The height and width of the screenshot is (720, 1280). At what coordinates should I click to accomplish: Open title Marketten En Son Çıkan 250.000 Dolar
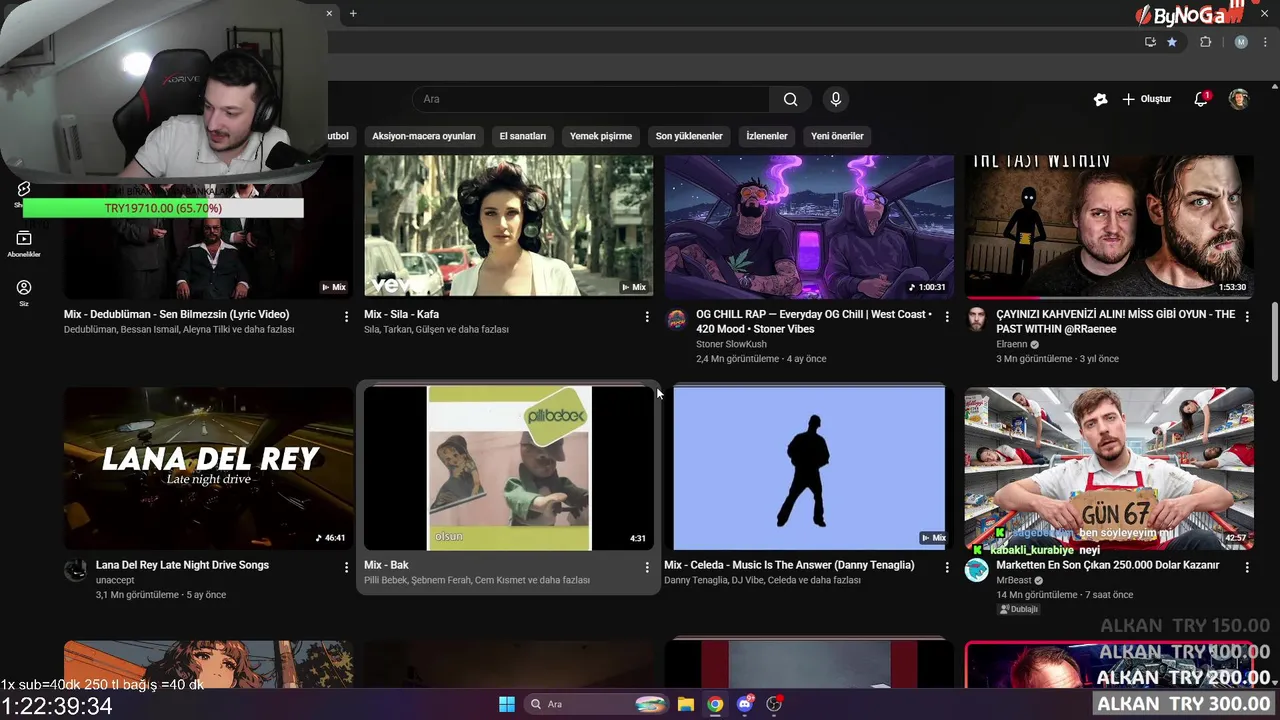point(1107,565)
